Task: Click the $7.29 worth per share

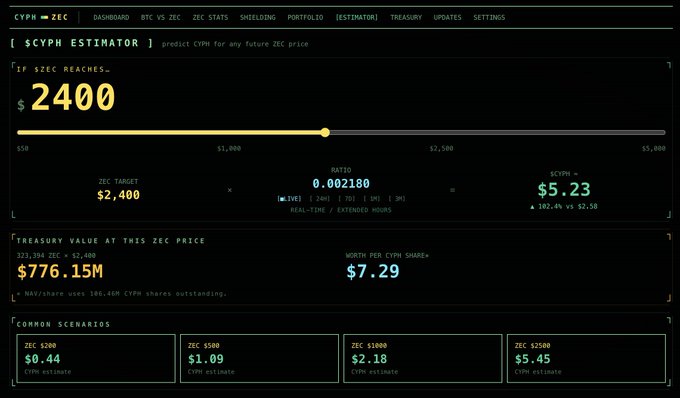Action: coord(373,271)
